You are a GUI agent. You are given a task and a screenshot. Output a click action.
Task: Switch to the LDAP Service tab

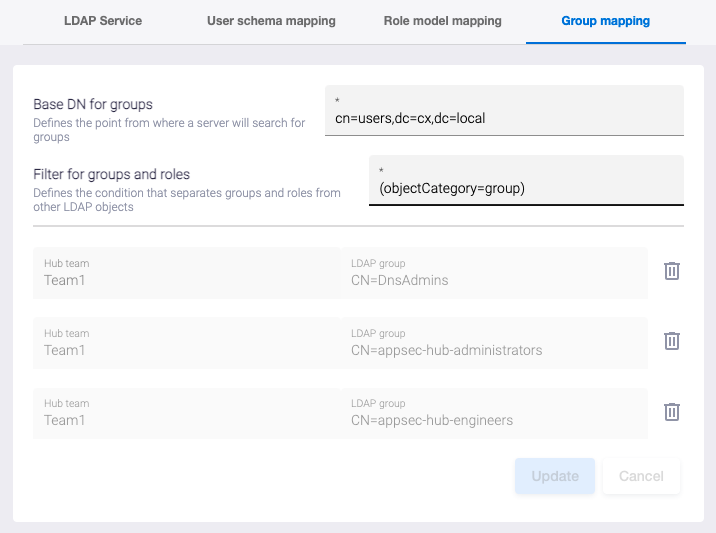[103, 20]
